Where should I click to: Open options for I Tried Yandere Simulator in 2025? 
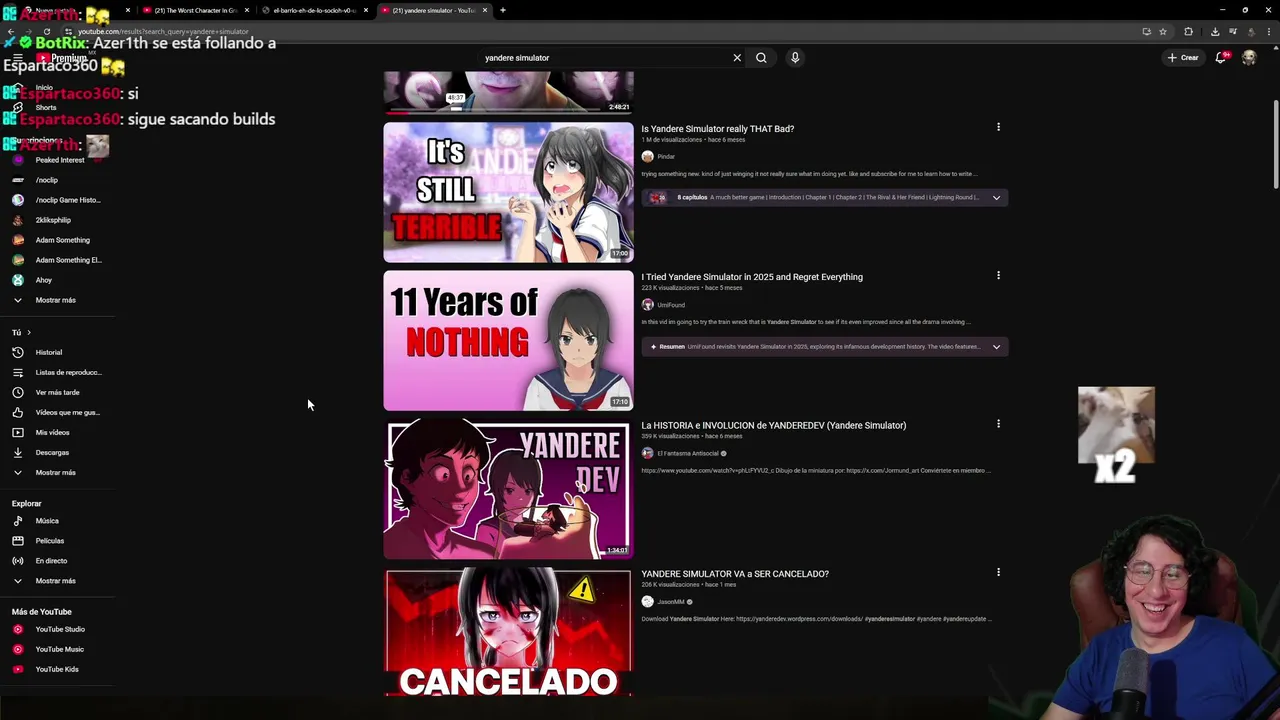click(998, 275)
